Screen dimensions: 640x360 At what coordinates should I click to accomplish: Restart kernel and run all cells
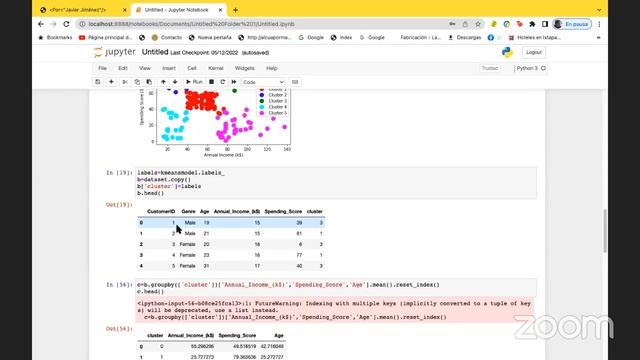(x=234, y=82)
